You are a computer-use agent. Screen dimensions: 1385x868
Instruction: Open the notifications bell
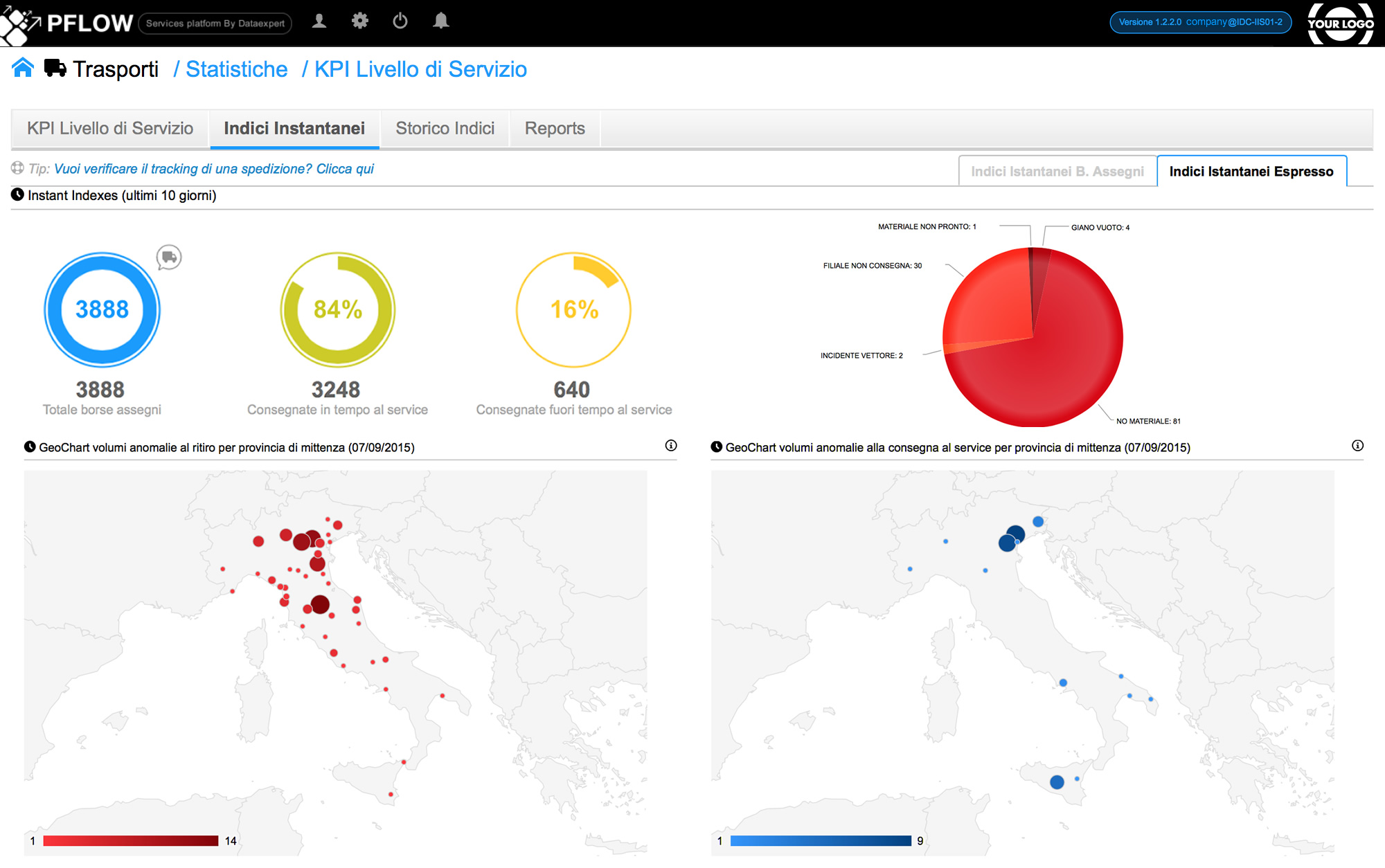coord(440,21)
